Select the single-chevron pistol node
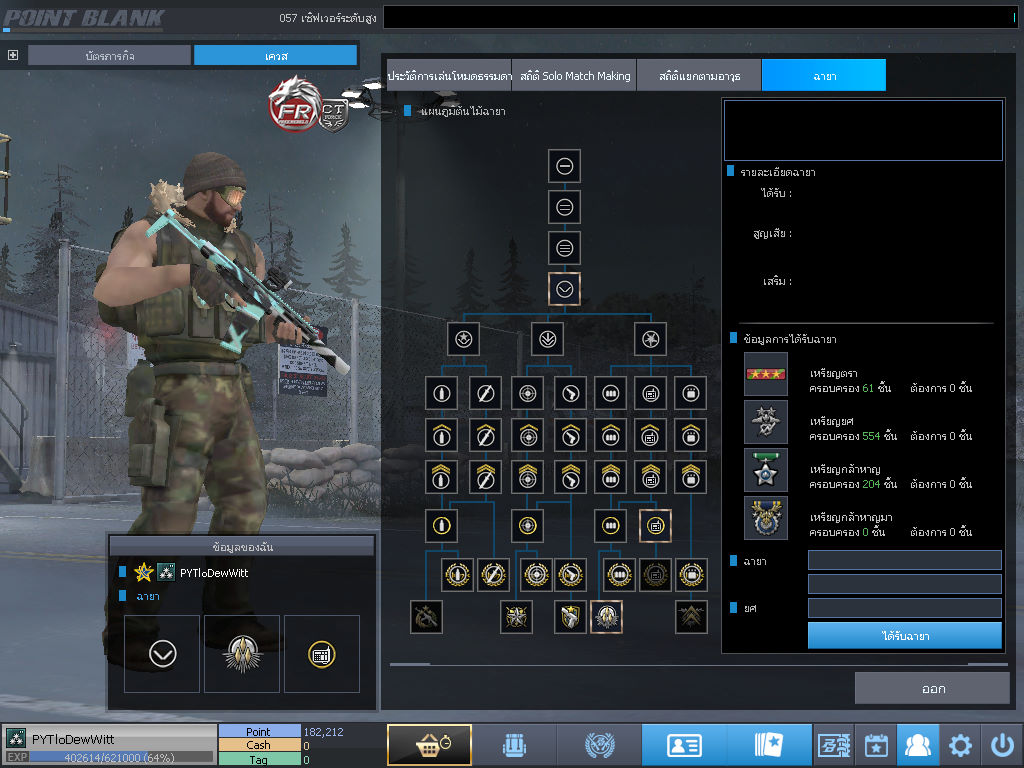The width and height of the screenshot is (1024, 768). (x=570, y=435)
